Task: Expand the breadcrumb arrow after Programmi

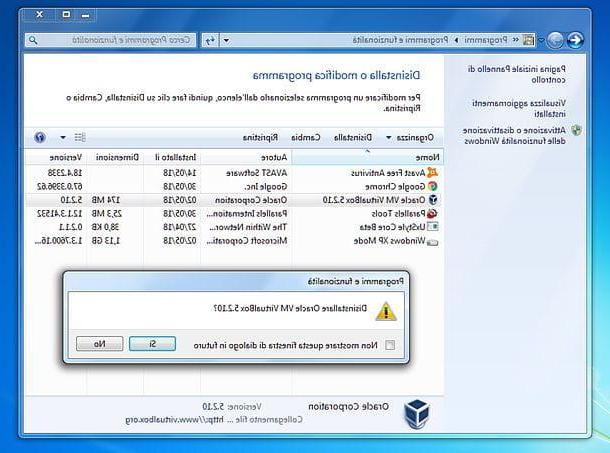Action: tap(456, 40)
